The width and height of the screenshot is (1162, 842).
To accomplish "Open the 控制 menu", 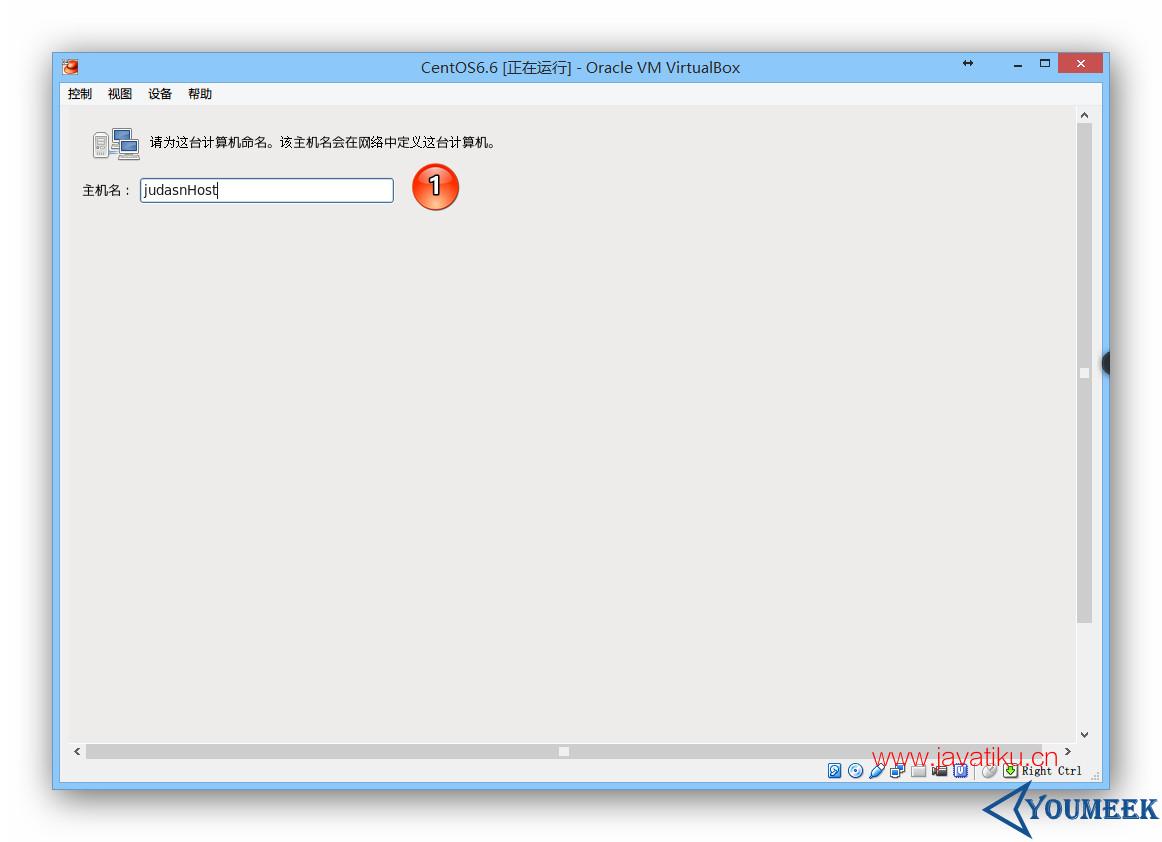I will click(79, 94).
